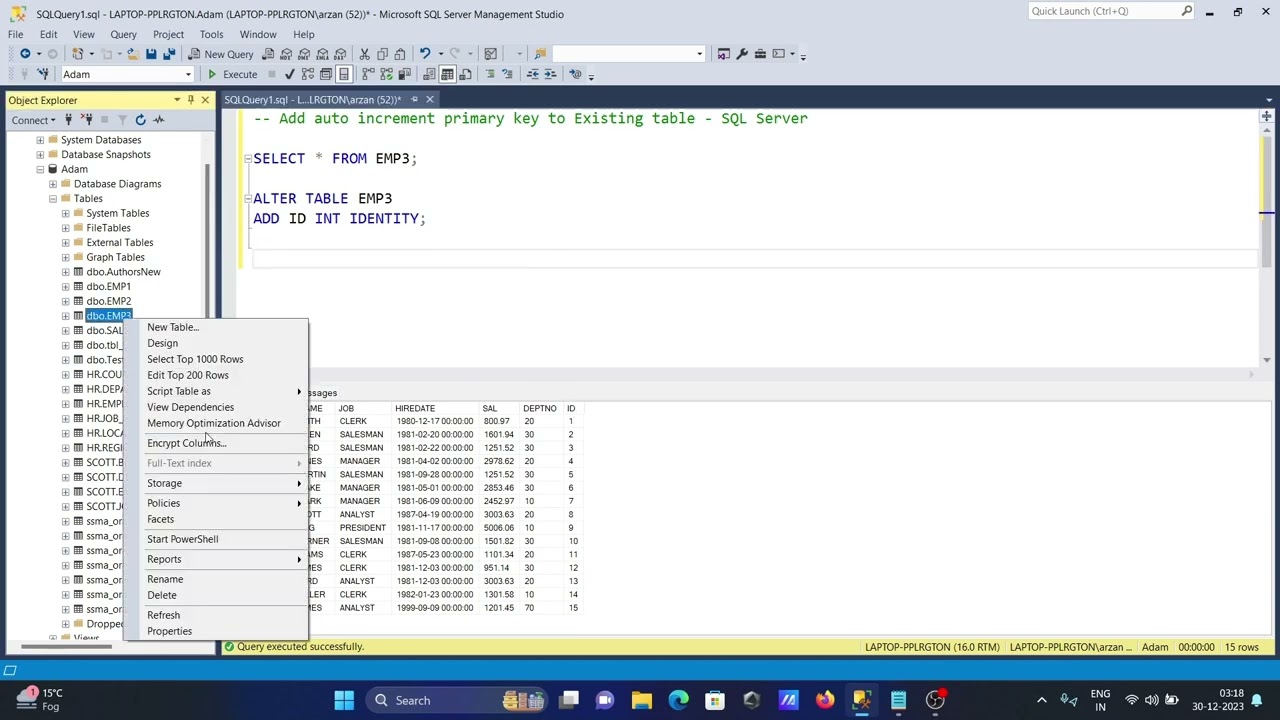Expand the dbo.AuthorsNew table node
Image resolution: width=1280 pixels, height=720 pixels.
[x=66, y=272]
